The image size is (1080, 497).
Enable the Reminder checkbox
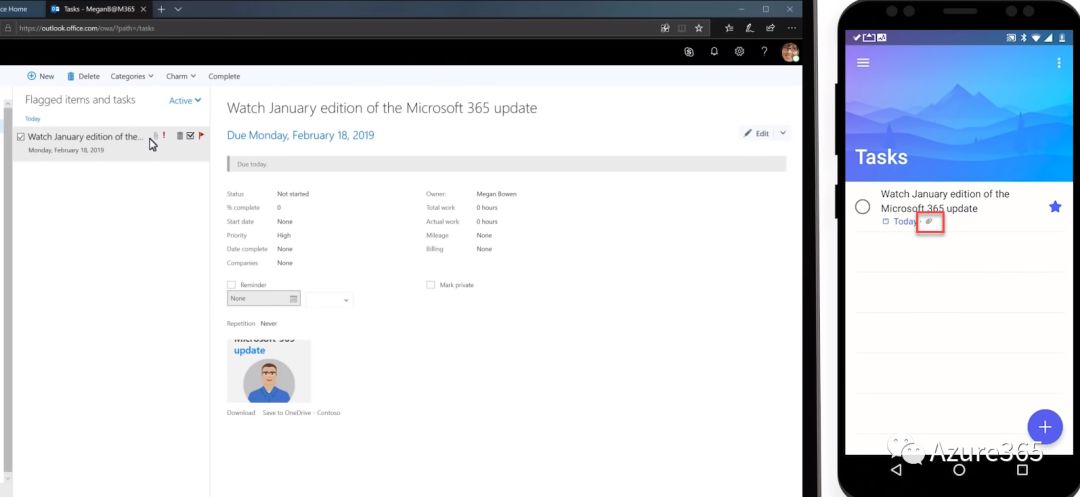232,285
